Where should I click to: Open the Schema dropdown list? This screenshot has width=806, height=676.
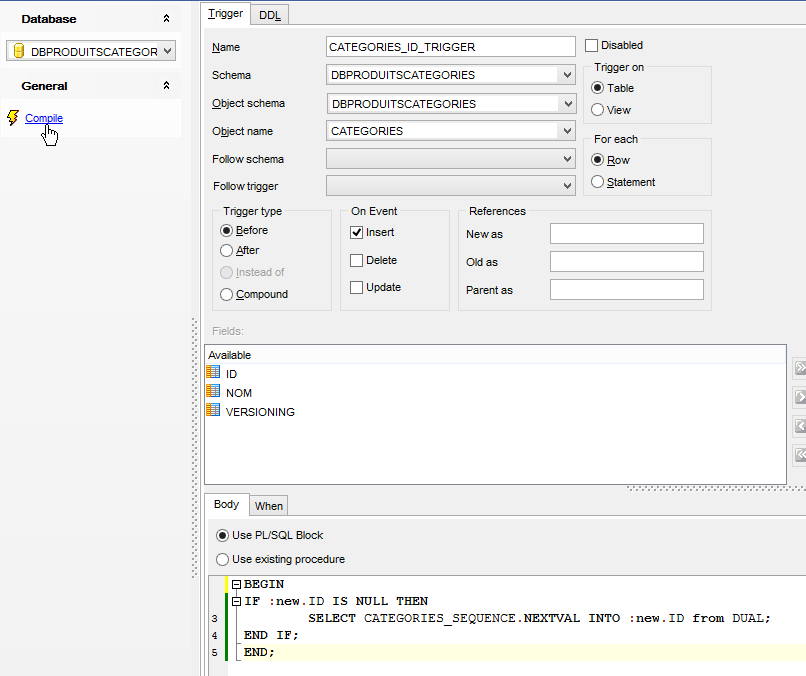568,75
